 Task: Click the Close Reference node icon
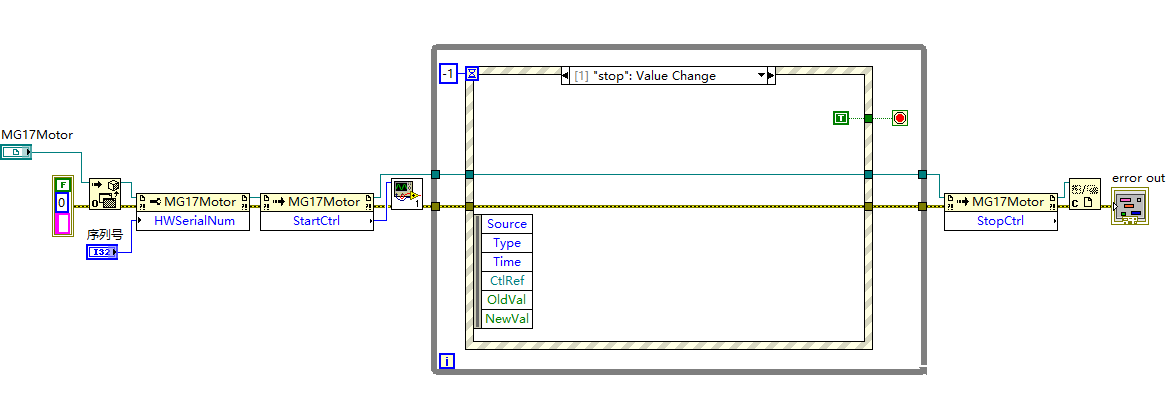[x=1084, y=194]
